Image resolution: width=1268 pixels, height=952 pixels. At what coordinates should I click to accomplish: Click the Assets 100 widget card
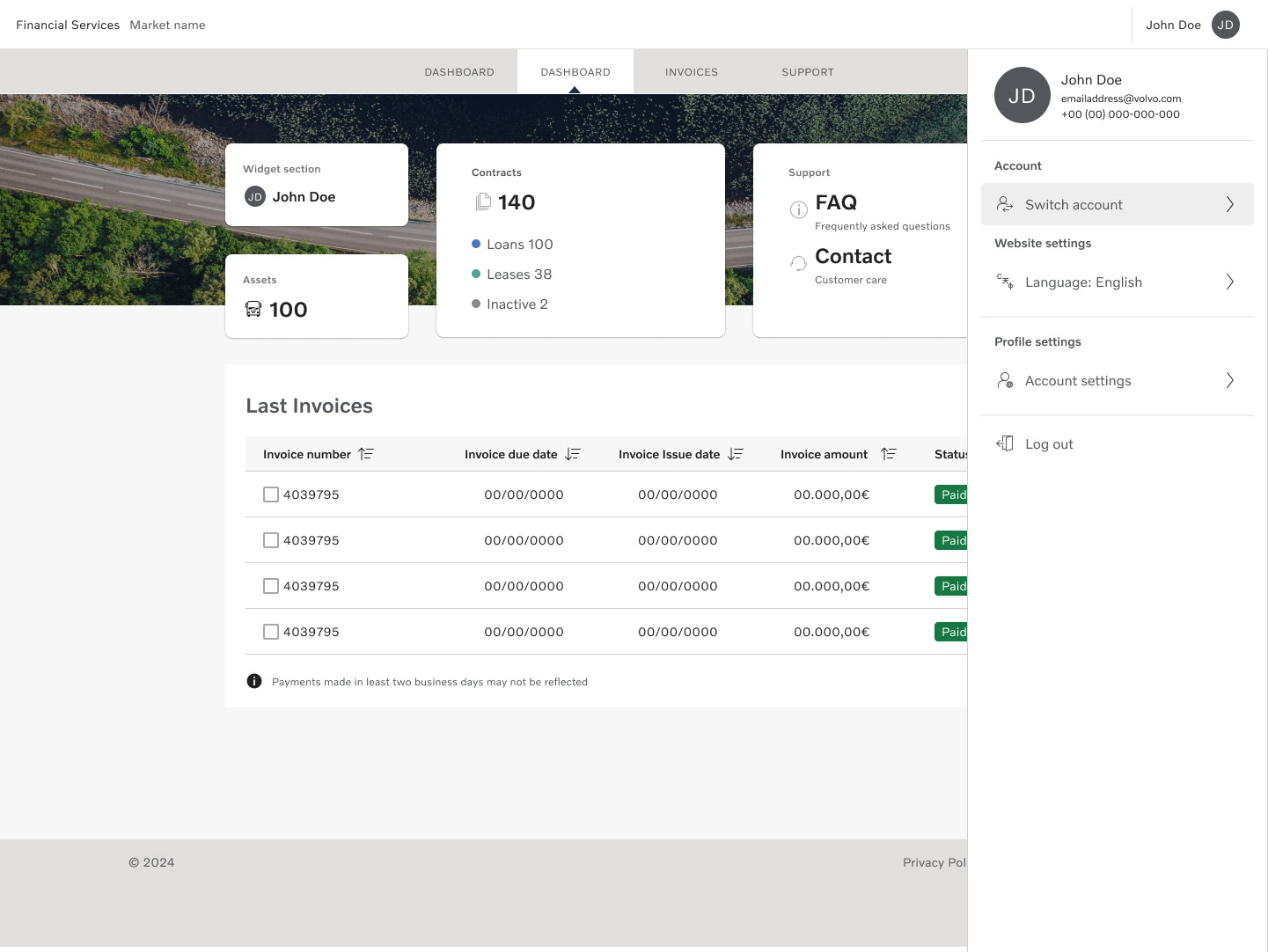[x=317, y=296]
